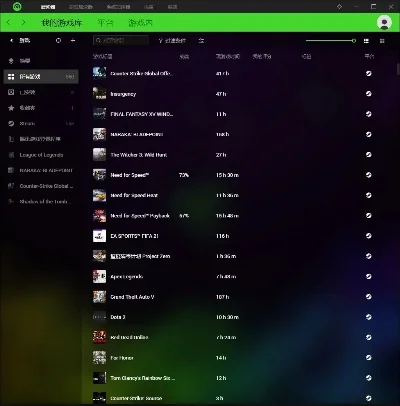Click the sort order icon beside the filter
Image resolution: width=400 pixels, height=406 pixels.
[x=201, y=41]
